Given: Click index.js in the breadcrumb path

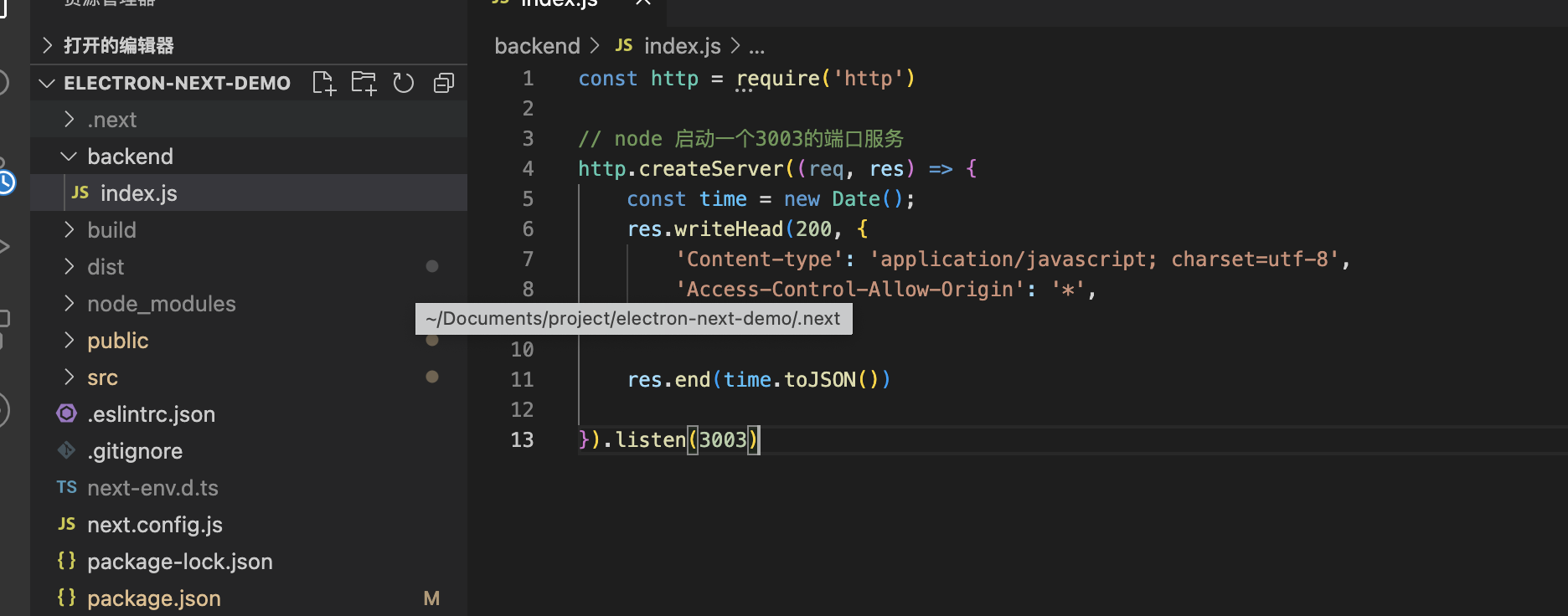Looking at the screenshot, I should tap(683, 46).
